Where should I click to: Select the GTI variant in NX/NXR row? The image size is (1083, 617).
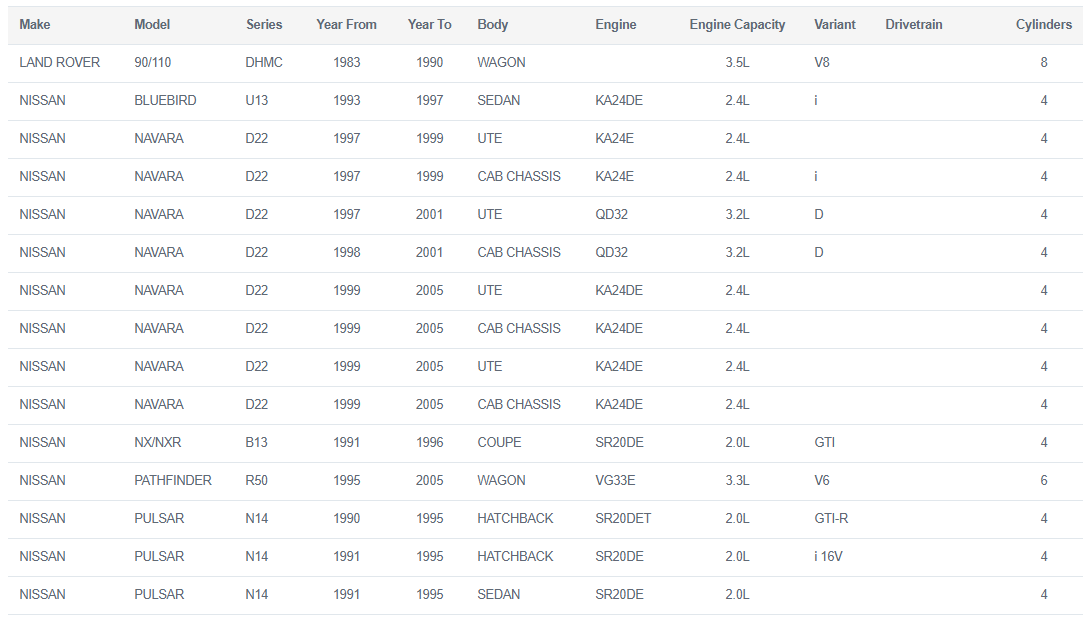coord(825,442)
